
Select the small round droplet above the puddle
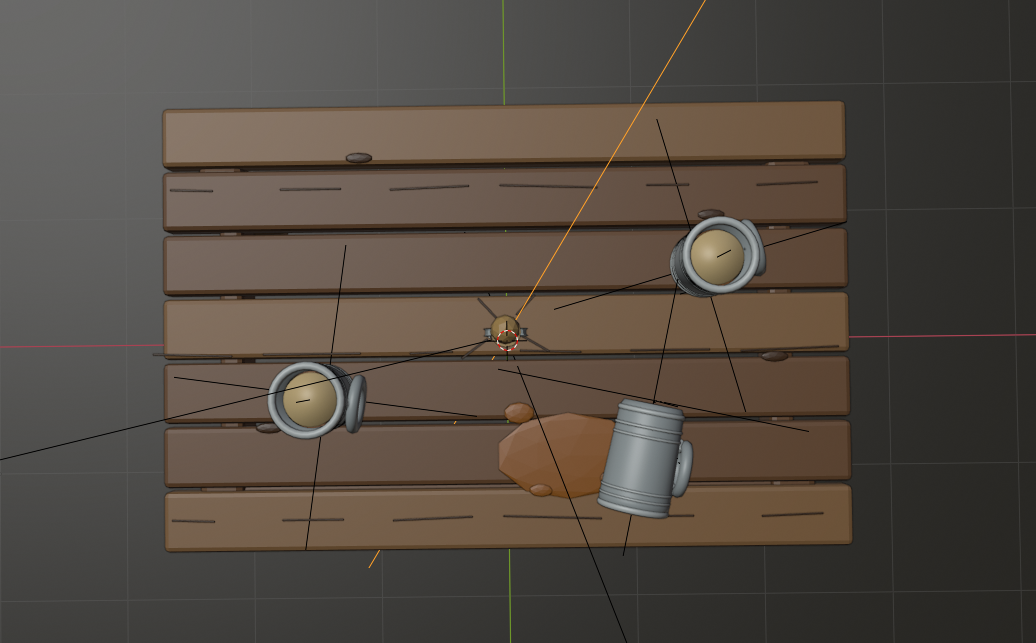519,412
